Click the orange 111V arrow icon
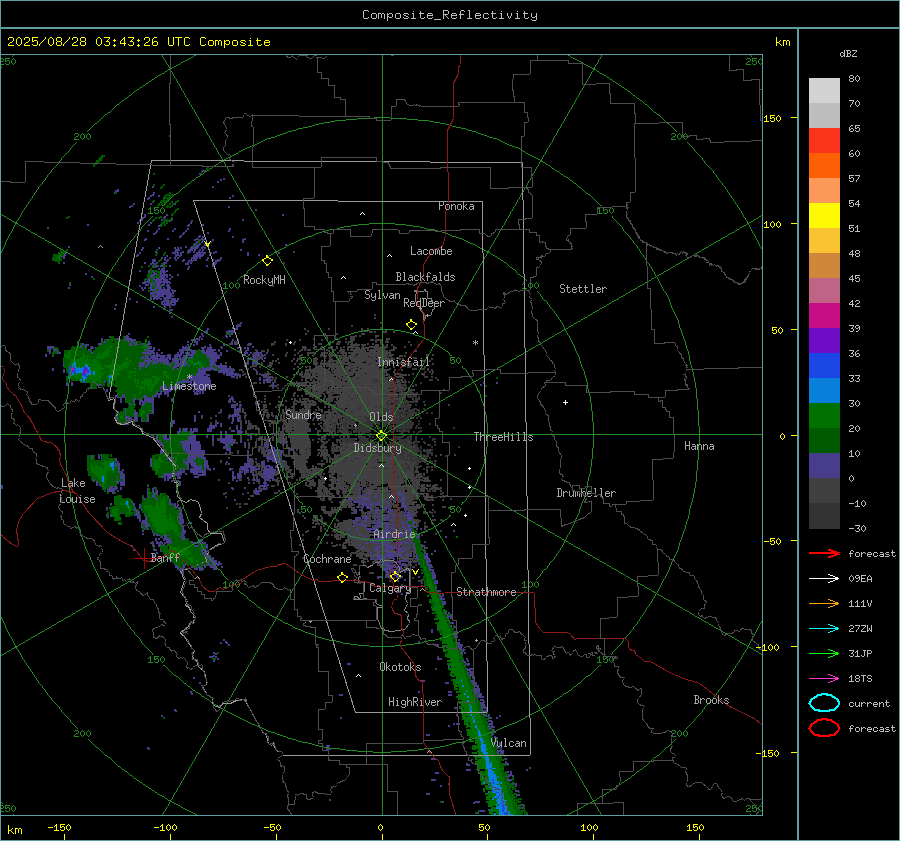The image size is (900, 841). [x=824, y=603]
